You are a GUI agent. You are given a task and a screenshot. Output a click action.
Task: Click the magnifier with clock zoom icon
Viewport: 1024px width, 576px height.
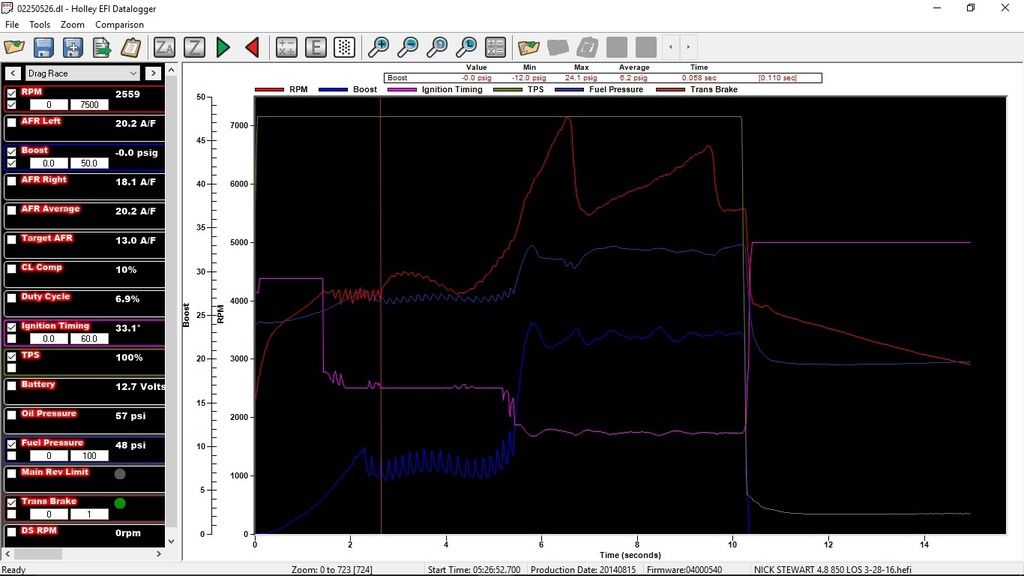(466, 47)
